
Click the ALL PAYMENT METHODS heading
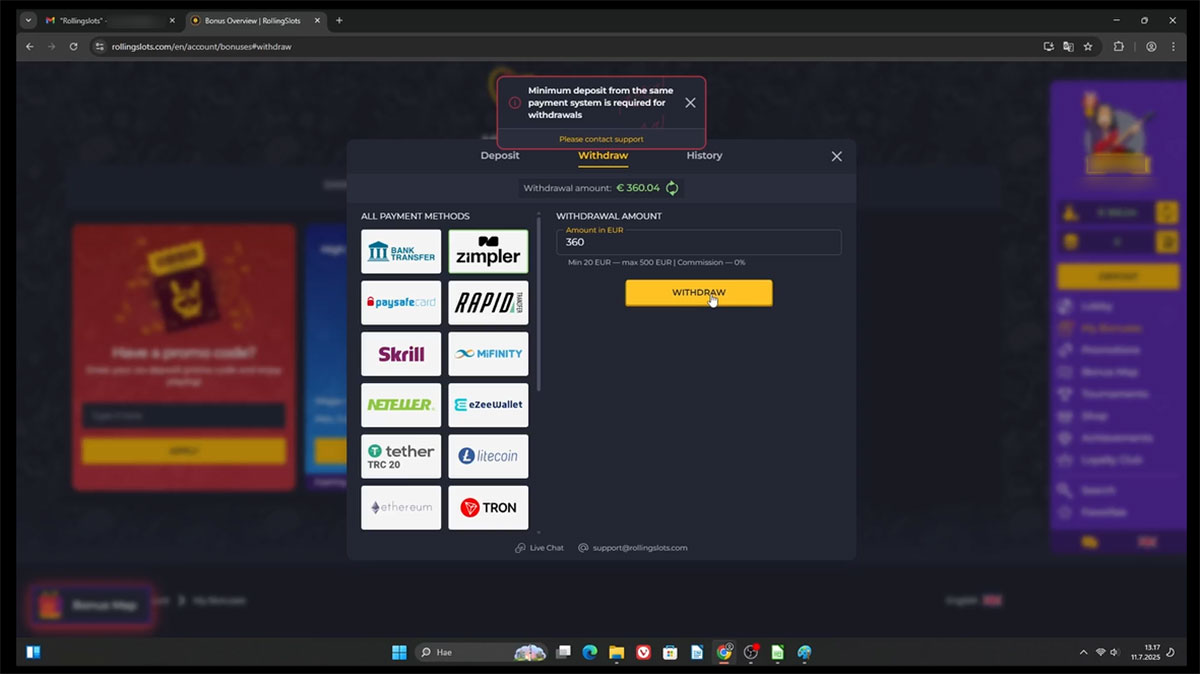point(415,216)
